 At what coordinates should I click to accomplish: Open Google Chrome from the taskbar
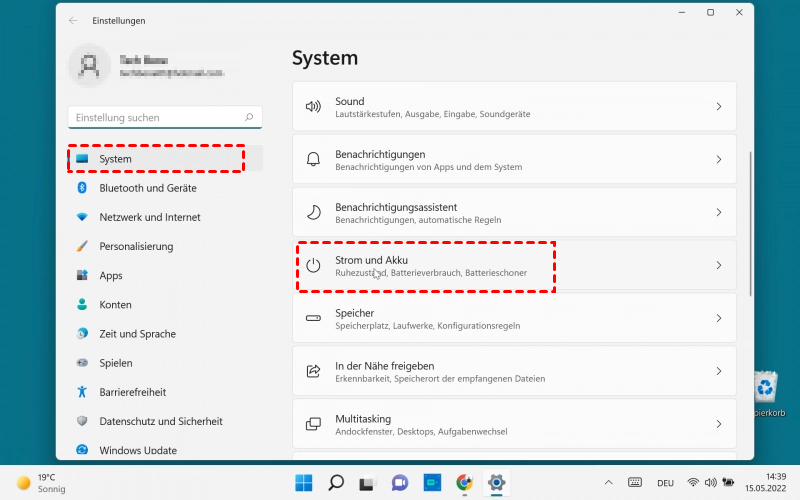464,483
